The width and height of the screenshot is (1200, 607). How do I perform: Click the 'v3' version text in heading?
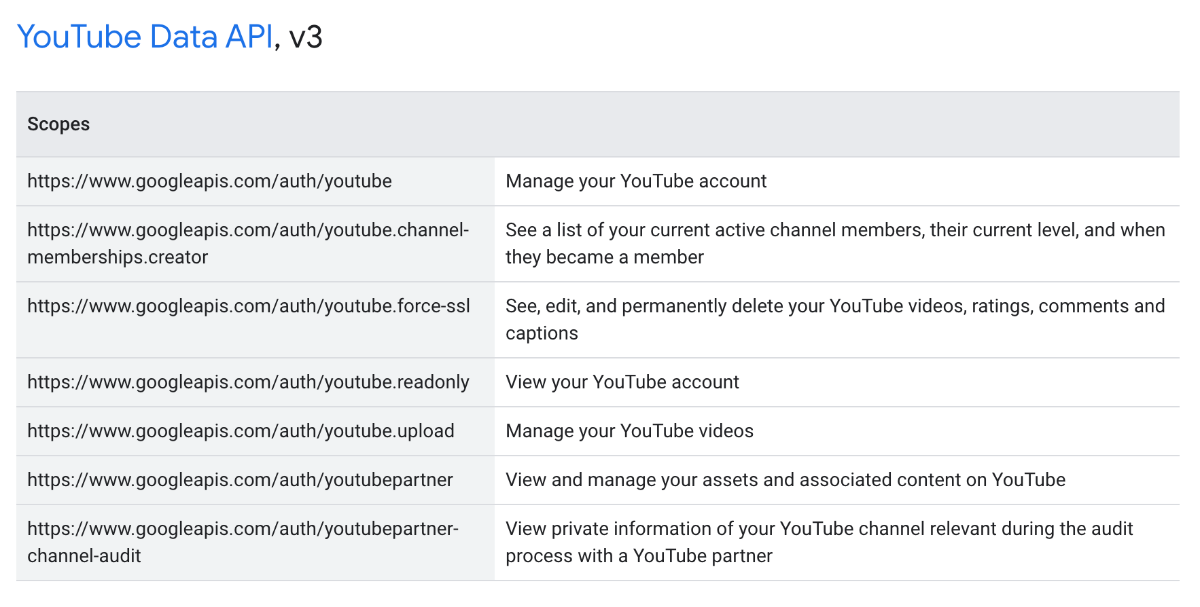tap(306, 37)
